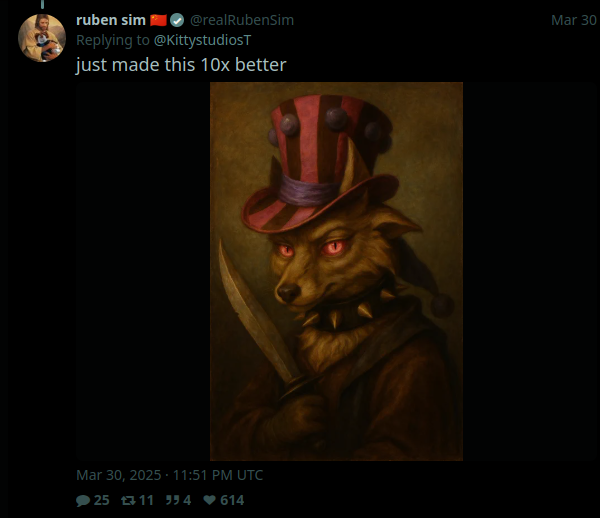
Task: Open the Mar 30 short date link
Action: click(573, 20)
